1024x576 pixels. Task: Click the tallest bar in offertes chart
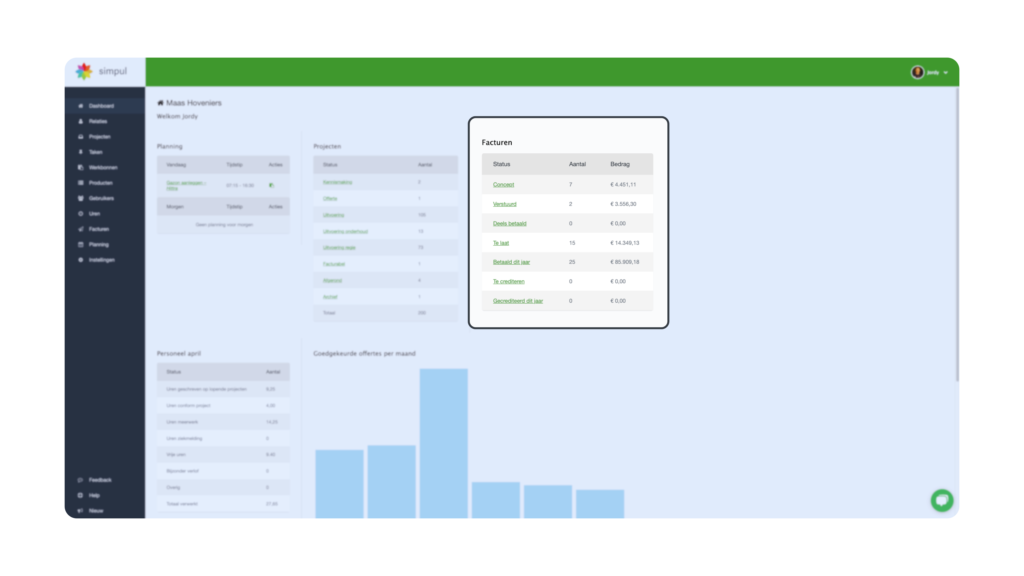pos(443,443)
